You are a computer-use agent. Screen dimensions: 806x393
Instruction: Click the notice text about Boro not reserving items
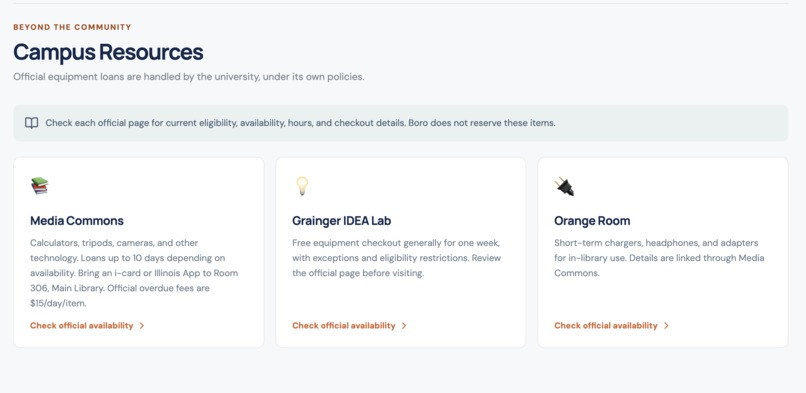[301, 123]
